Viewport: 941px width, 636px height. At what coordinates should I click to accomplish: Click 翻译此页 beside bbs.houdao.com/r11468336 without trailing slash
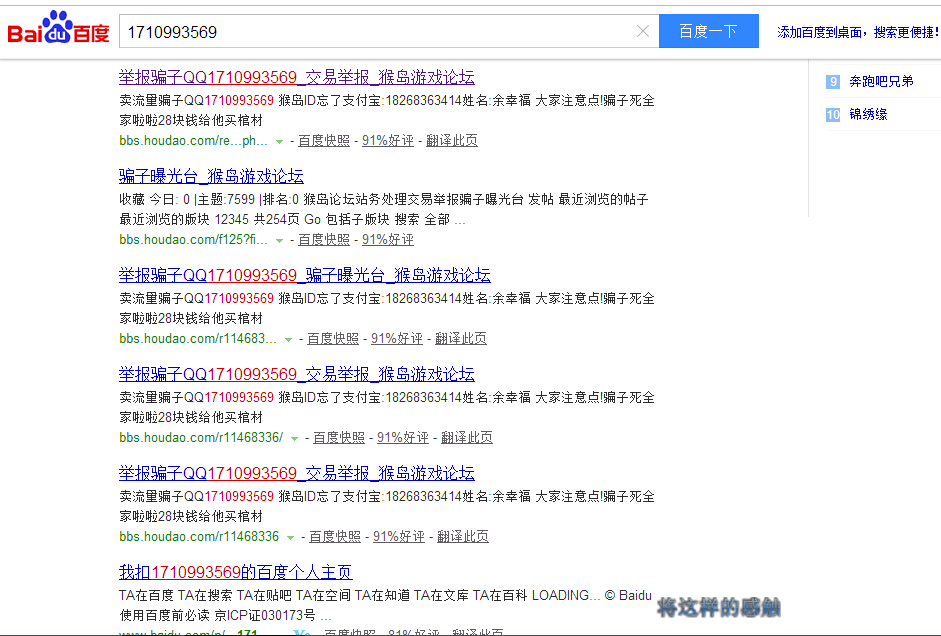click(463, 537)
